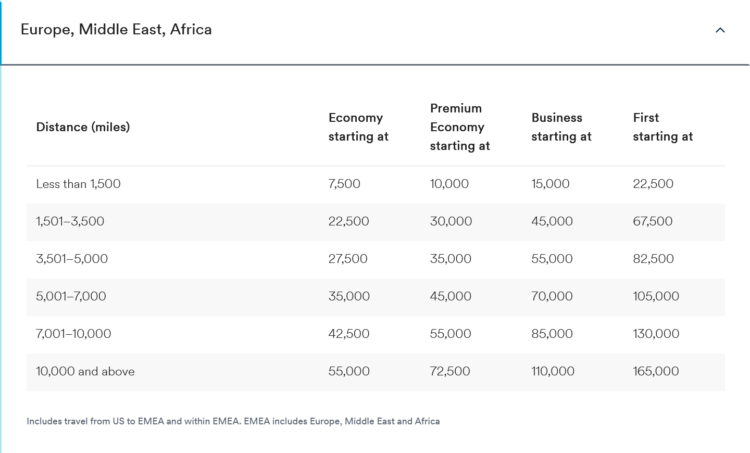Select the 5,001–7,000 distance row
The width and height of the screenshot is (750, 453).
click(375, 297)
